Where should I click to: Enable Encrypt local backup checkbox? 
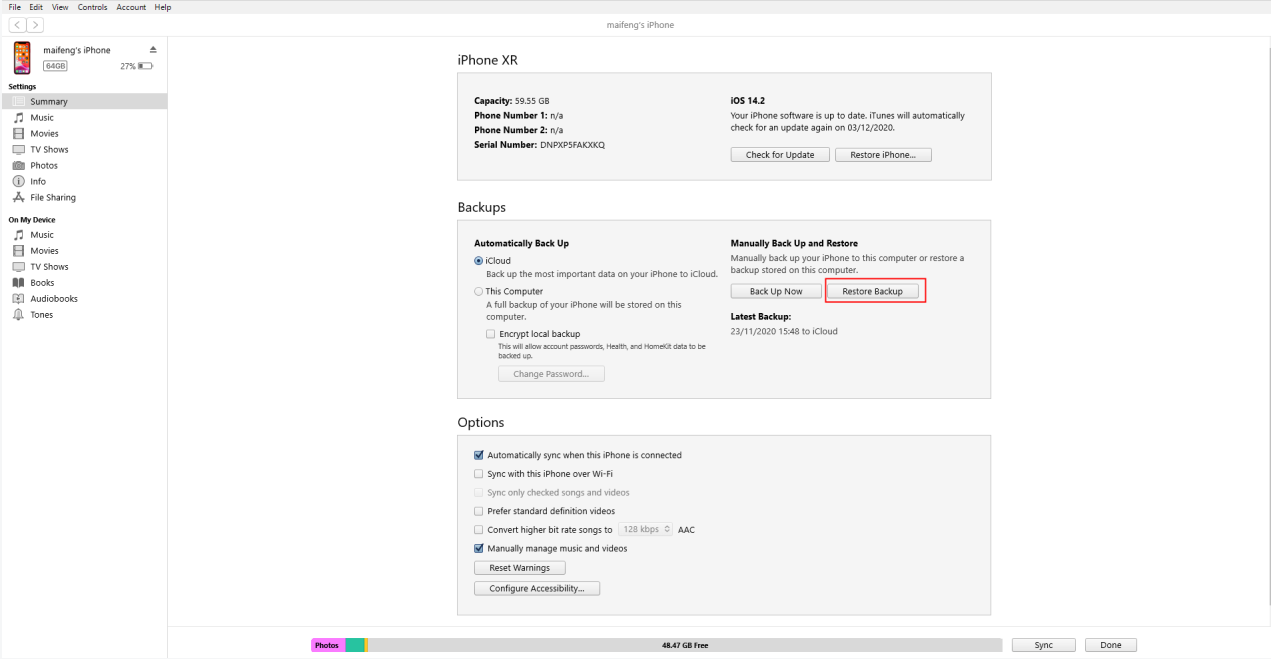[491, 334]
